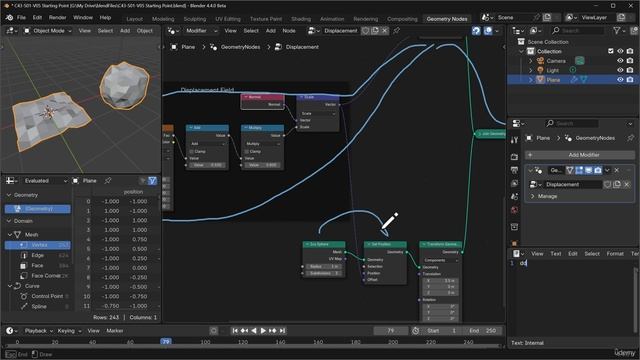The image size is (640, 360).
Task: Click Outliner search field
Action: pyautogui.click(x=577, y=31)
